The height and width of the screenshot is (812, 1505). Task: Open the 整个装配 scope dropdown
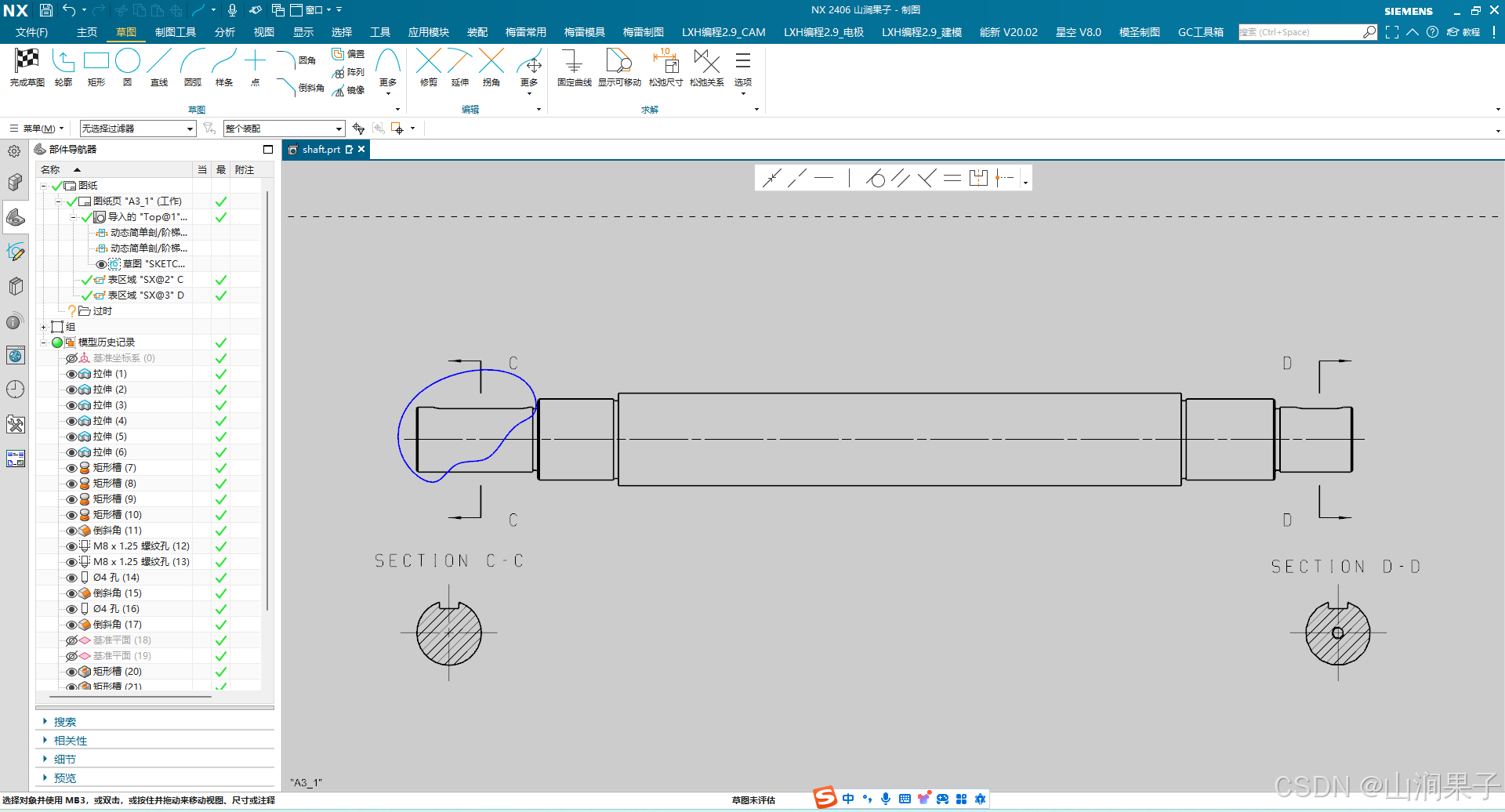click(x=284, y=129)
